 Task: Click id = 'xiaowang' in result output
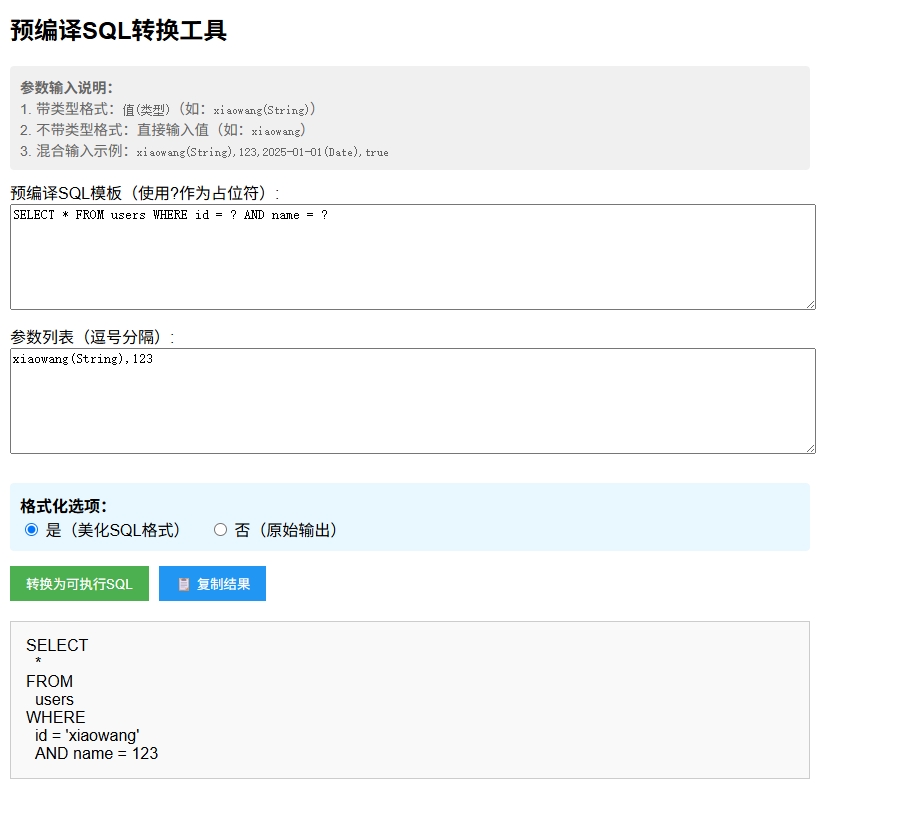click(87, 736)
